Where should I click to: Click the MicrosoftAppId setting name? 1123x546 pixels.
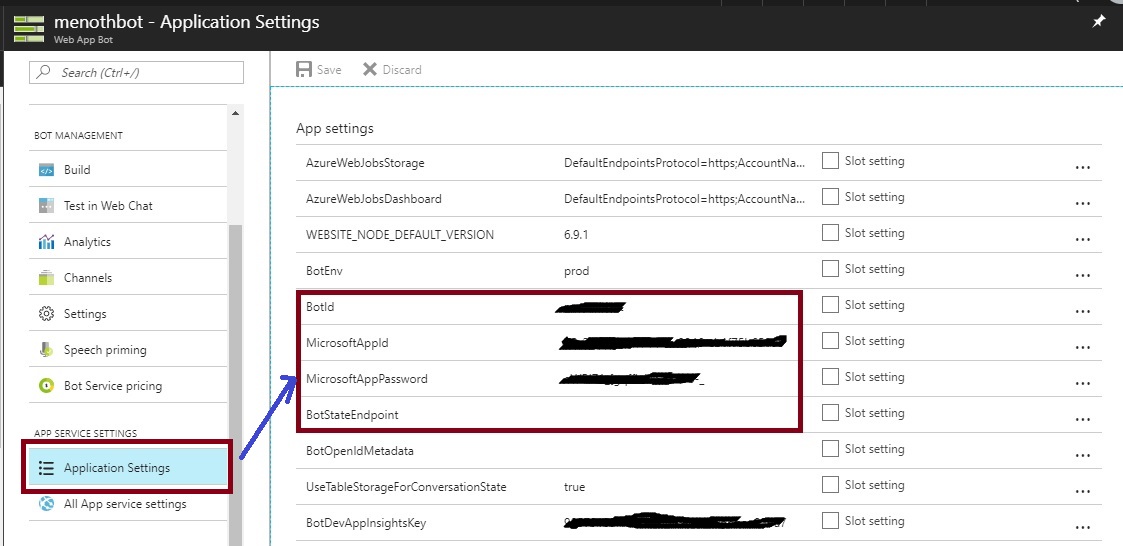[x=347, y=343]
